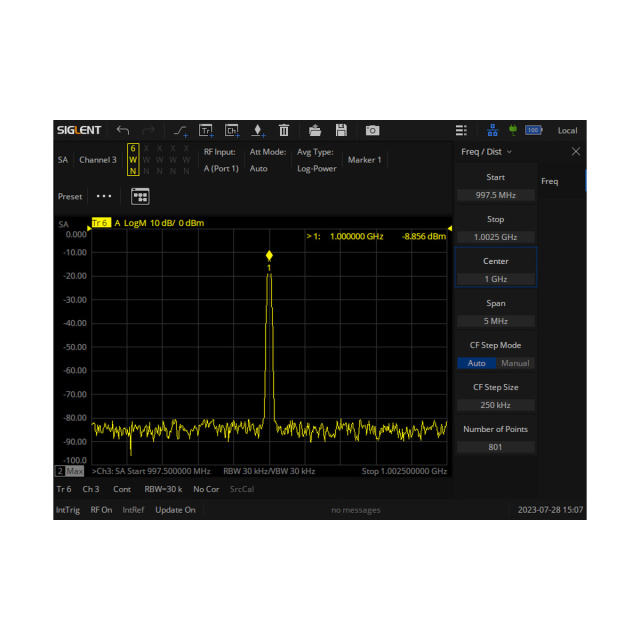This screenshot has height=640, width=640.
Task: Edit the Center 1 GHz field
Action: [x=496, y=279]
